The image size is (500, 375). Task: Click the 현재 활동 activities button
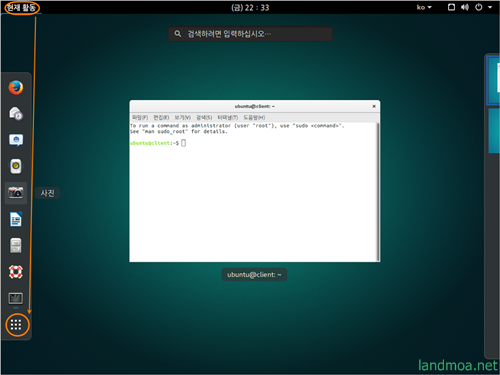(22, 7)
